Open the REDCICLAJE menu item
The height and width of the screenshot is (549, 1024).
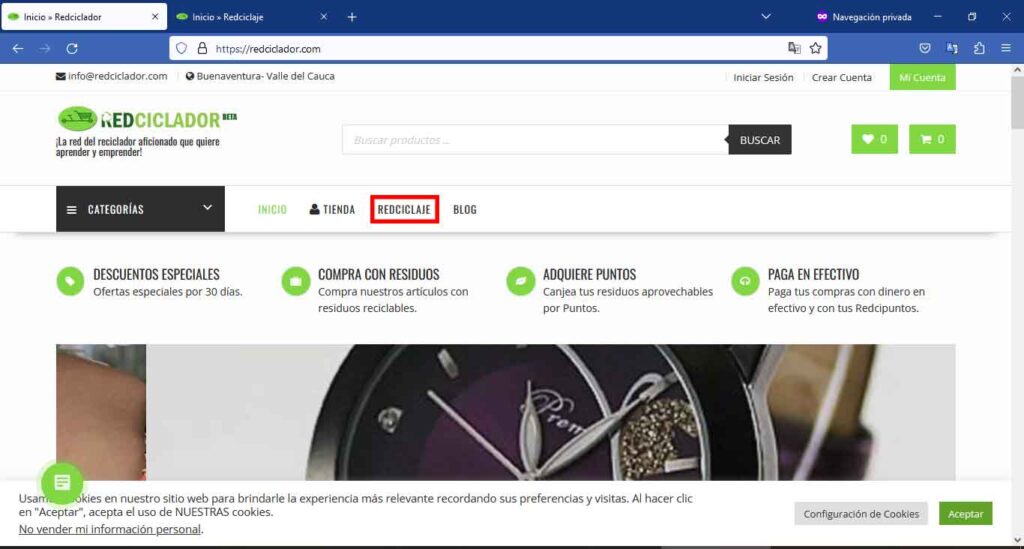404,210
